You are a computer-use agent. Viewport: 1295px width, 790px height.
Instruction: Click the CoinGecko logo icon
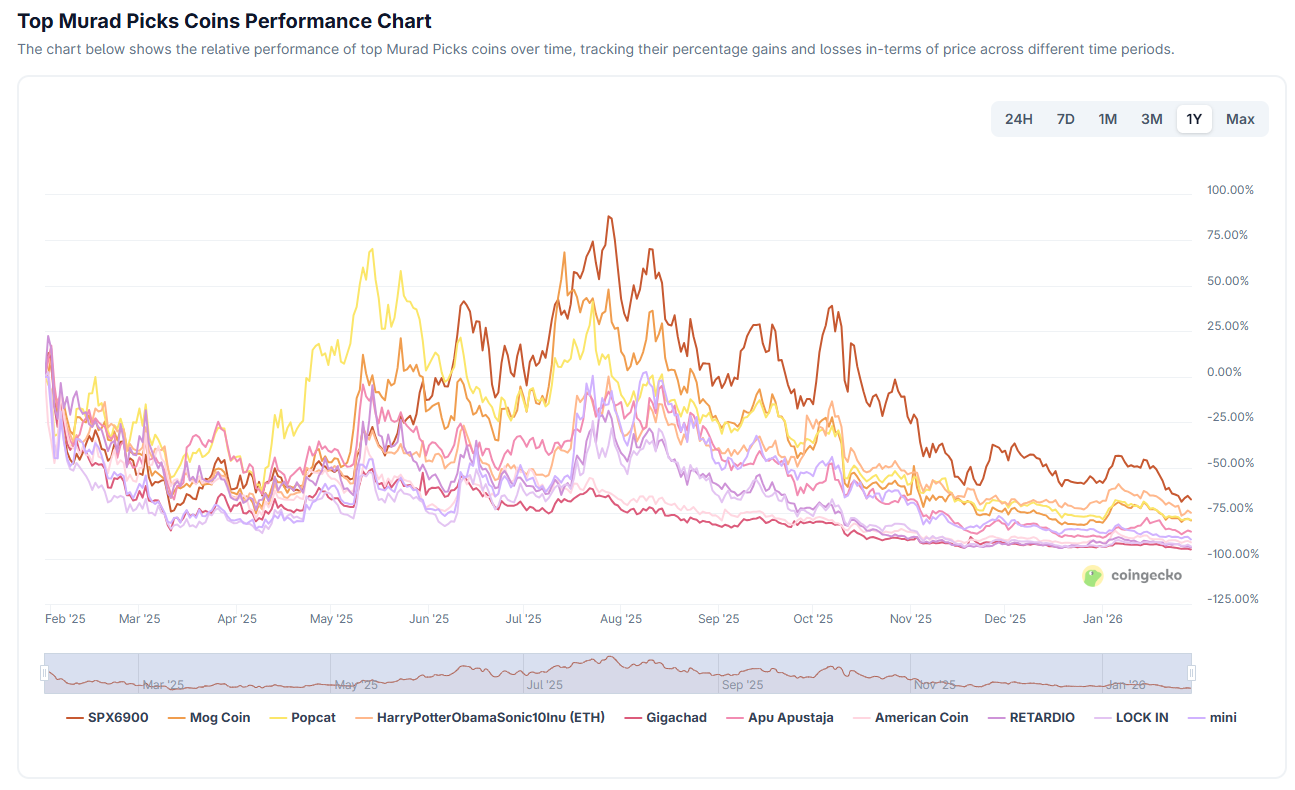pos(1091,576)
